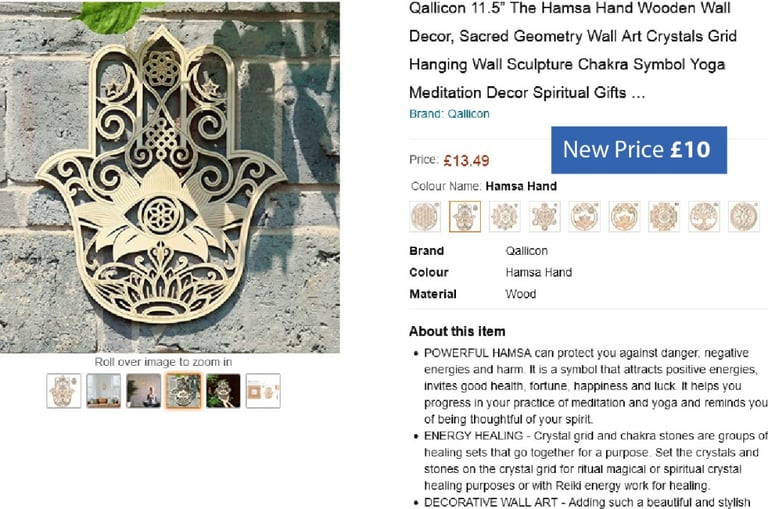
Task: Click the New Price £10 banner
Action: [639, 150]
